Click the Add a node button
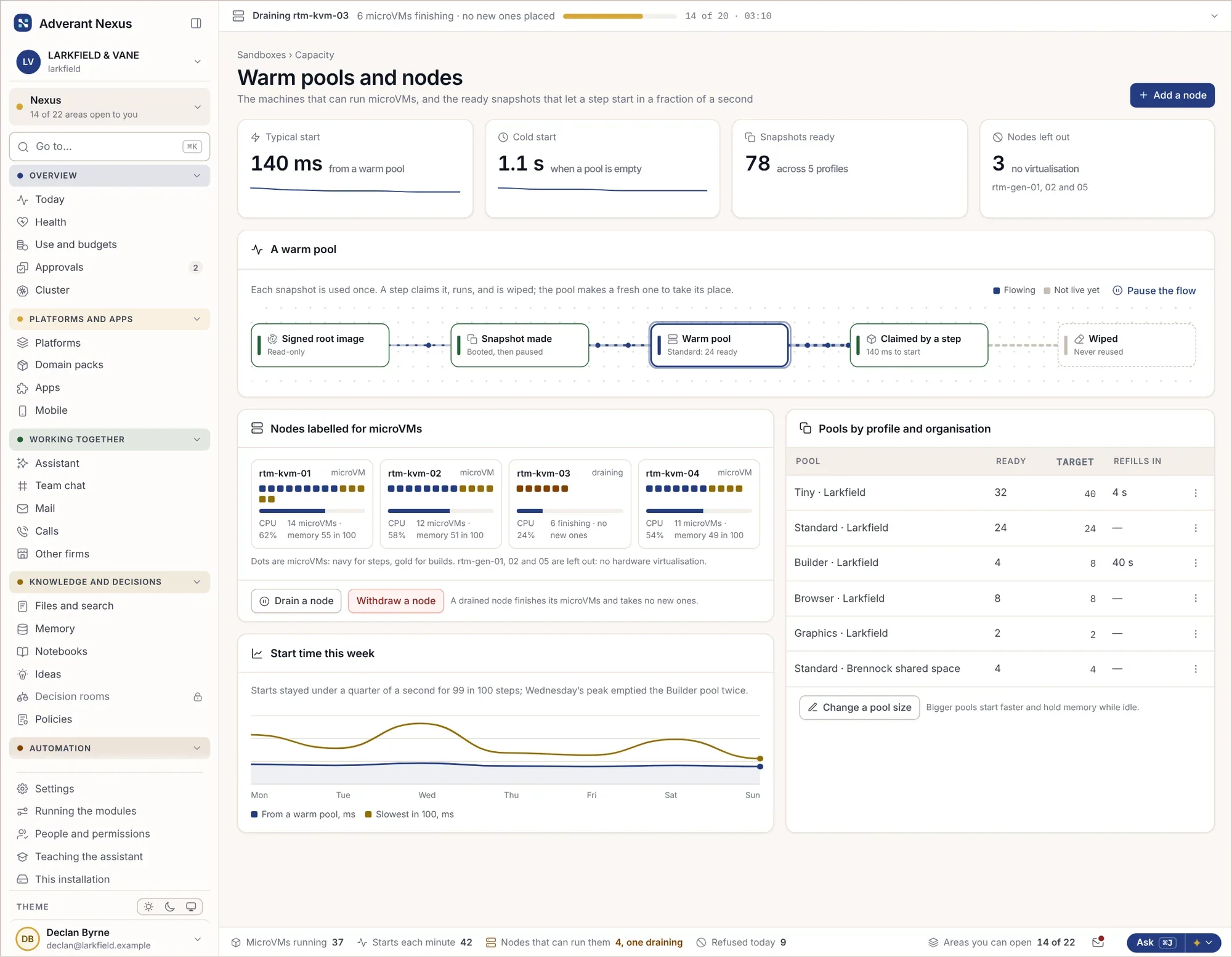Viewport: 1232px width, 957px height. (x=1172, y=95)
